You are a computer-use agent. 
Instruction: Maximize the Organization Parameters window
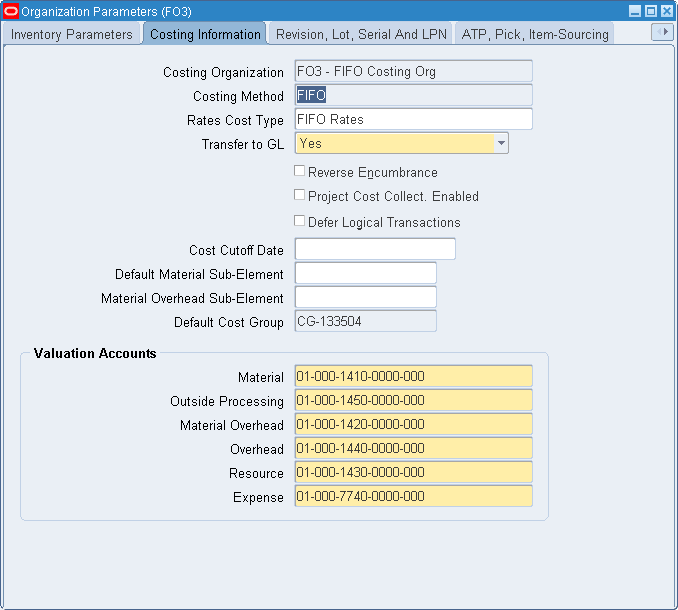point(651,11)
